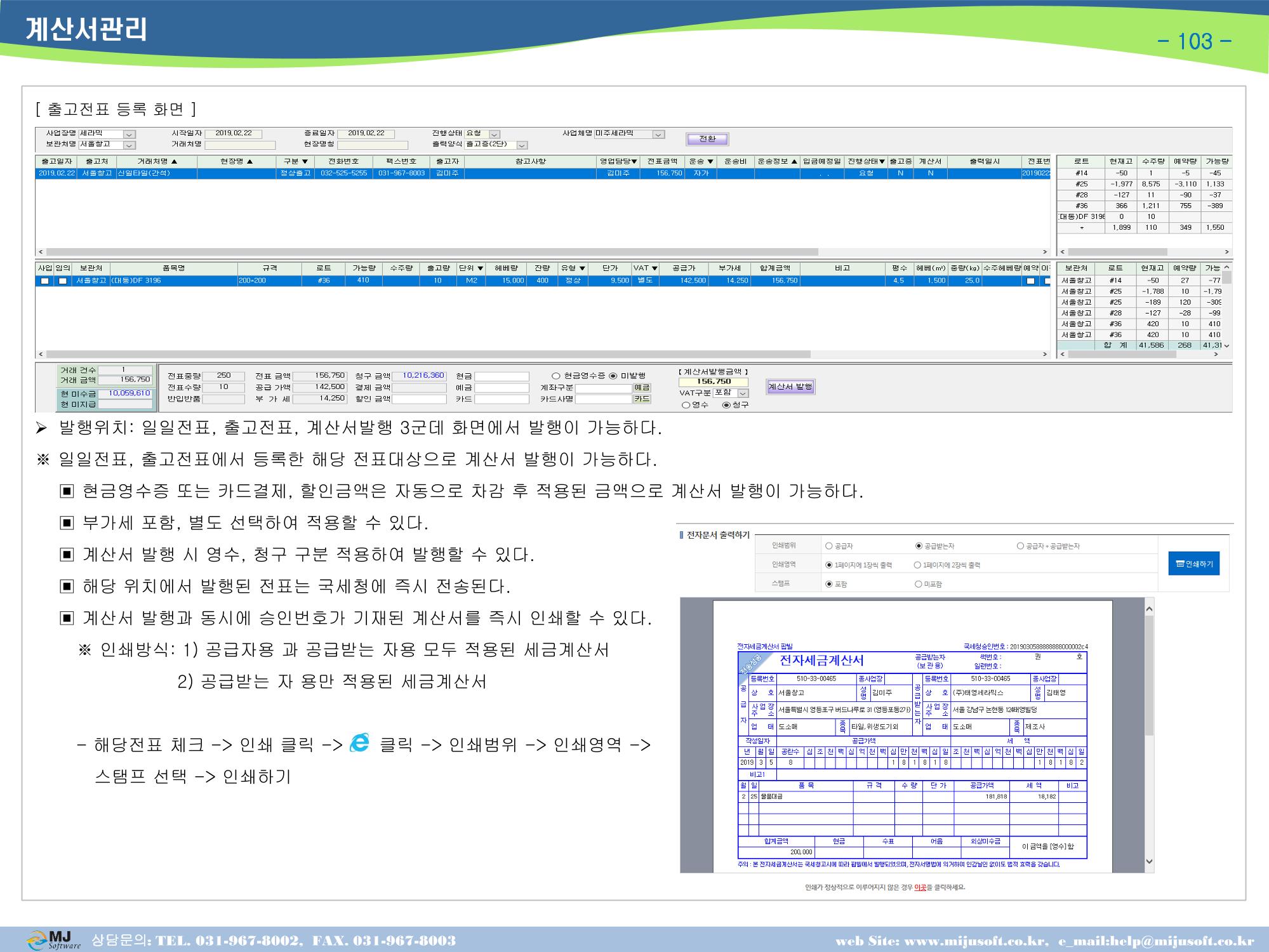Select voucher row 신일타일(간석)
Screen dimensions: 1269x952
[543, 173]
